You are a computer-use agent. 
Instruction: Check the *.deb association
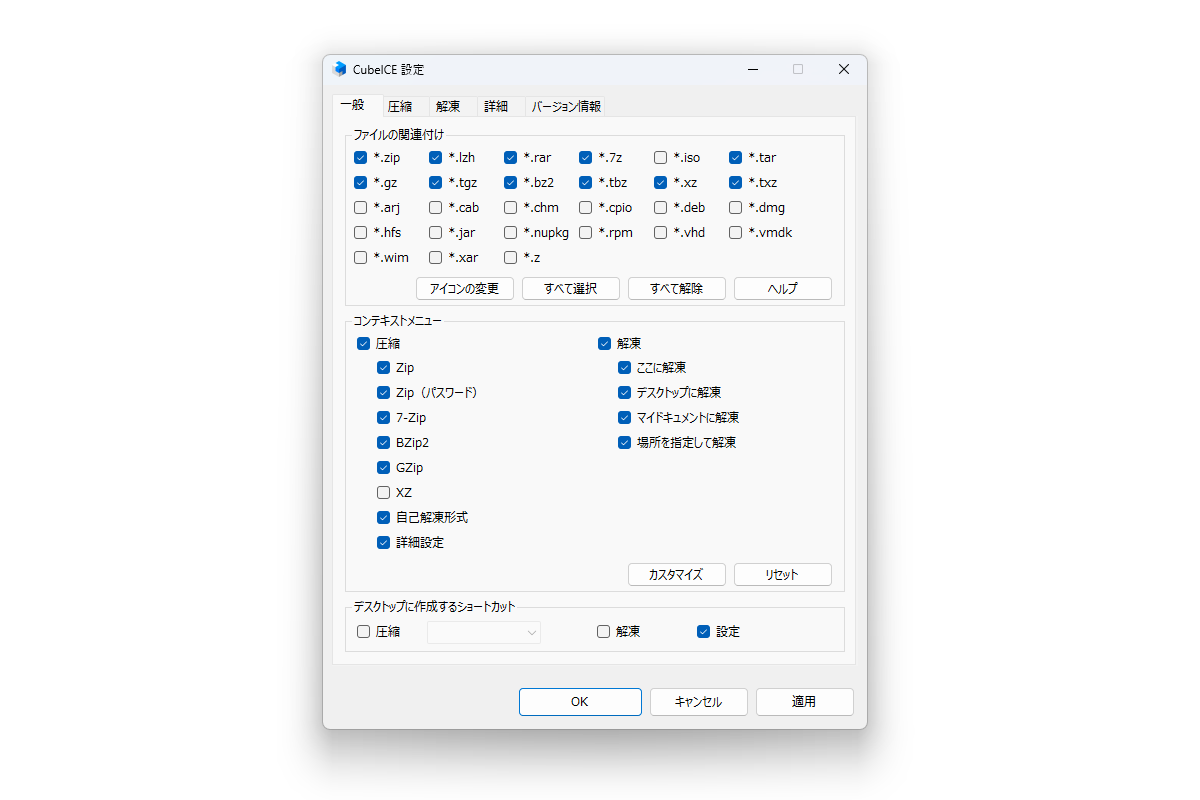pos(660,207)
